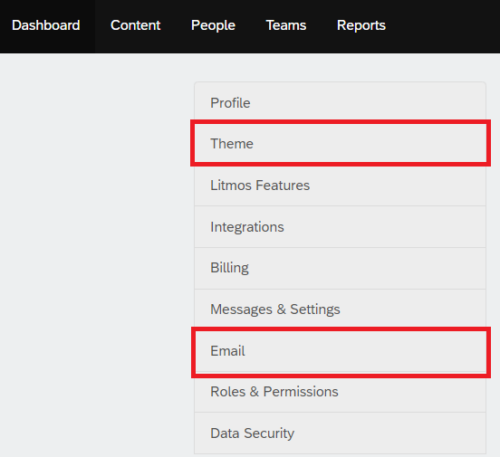Go to Email configuration settings

340,351
